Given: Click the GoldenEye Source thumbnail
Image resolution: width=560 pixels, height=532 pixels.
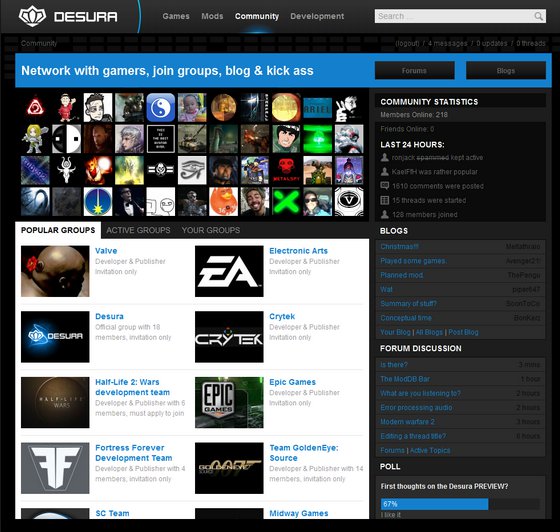Looking at the screenshot, I should tap(229, 468).
